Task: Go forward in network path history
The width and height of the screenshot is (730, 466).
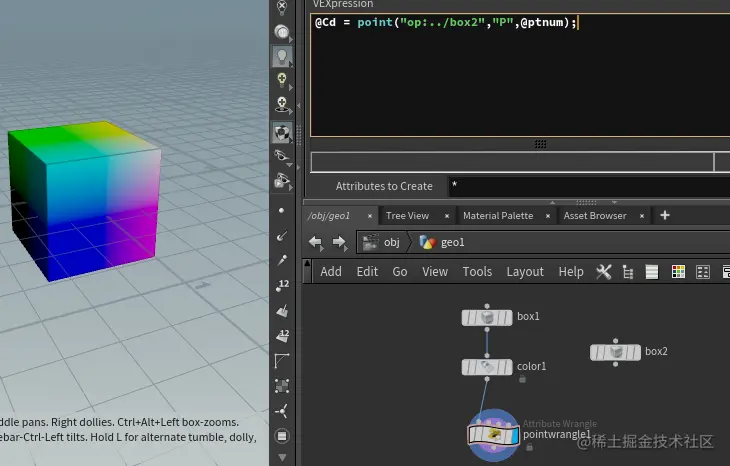Action: pyautogui.click(x=339, y=242)
